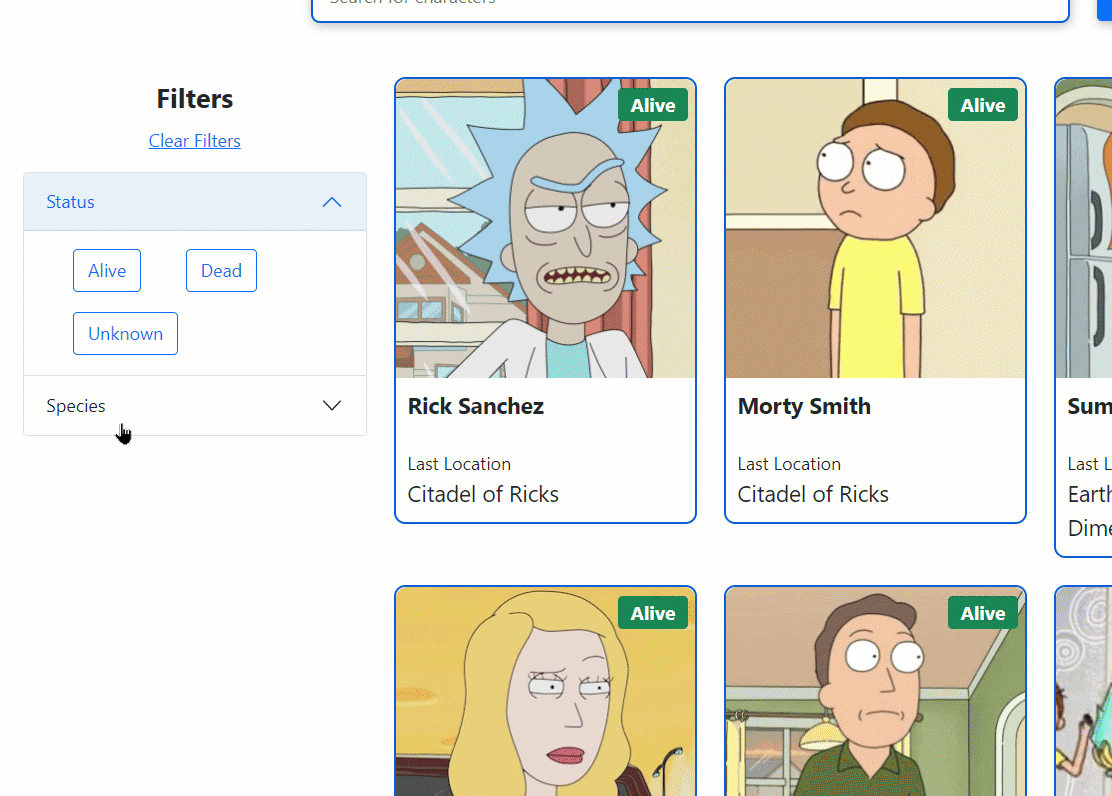This screenshot has height=796, width=1112.
Task: Click the blonde woman's Alive badge
Action: pyautogui.click(x=653, y=613)
